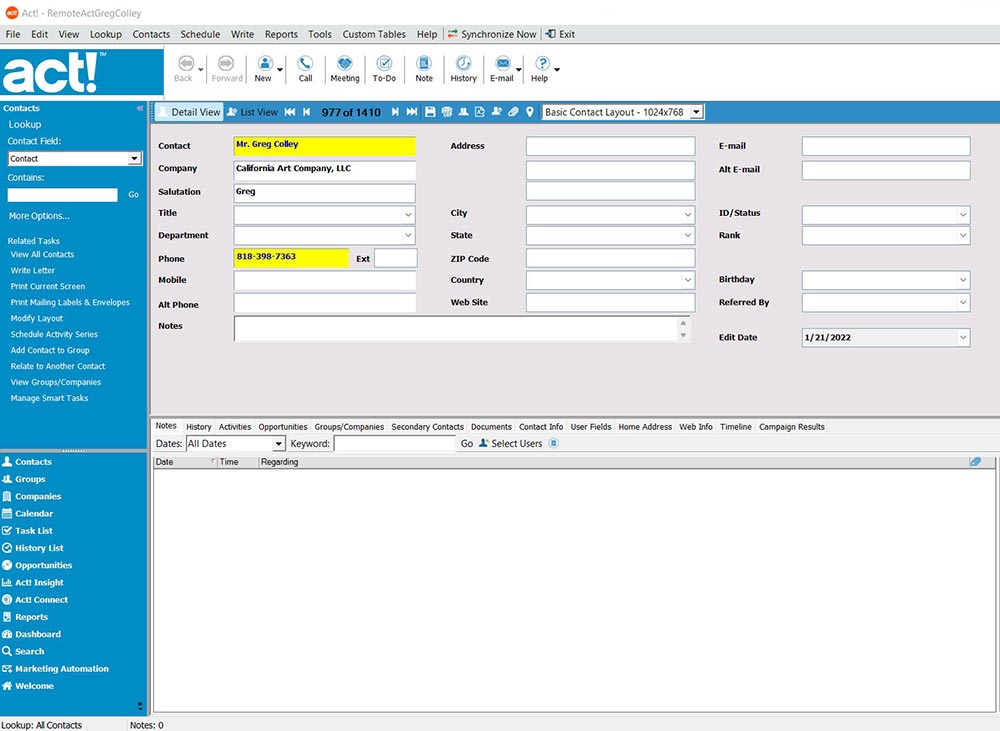Open the Department dropdown
Image resolution: width=1000 pixels, height=731 pixels.
point(408,235)
